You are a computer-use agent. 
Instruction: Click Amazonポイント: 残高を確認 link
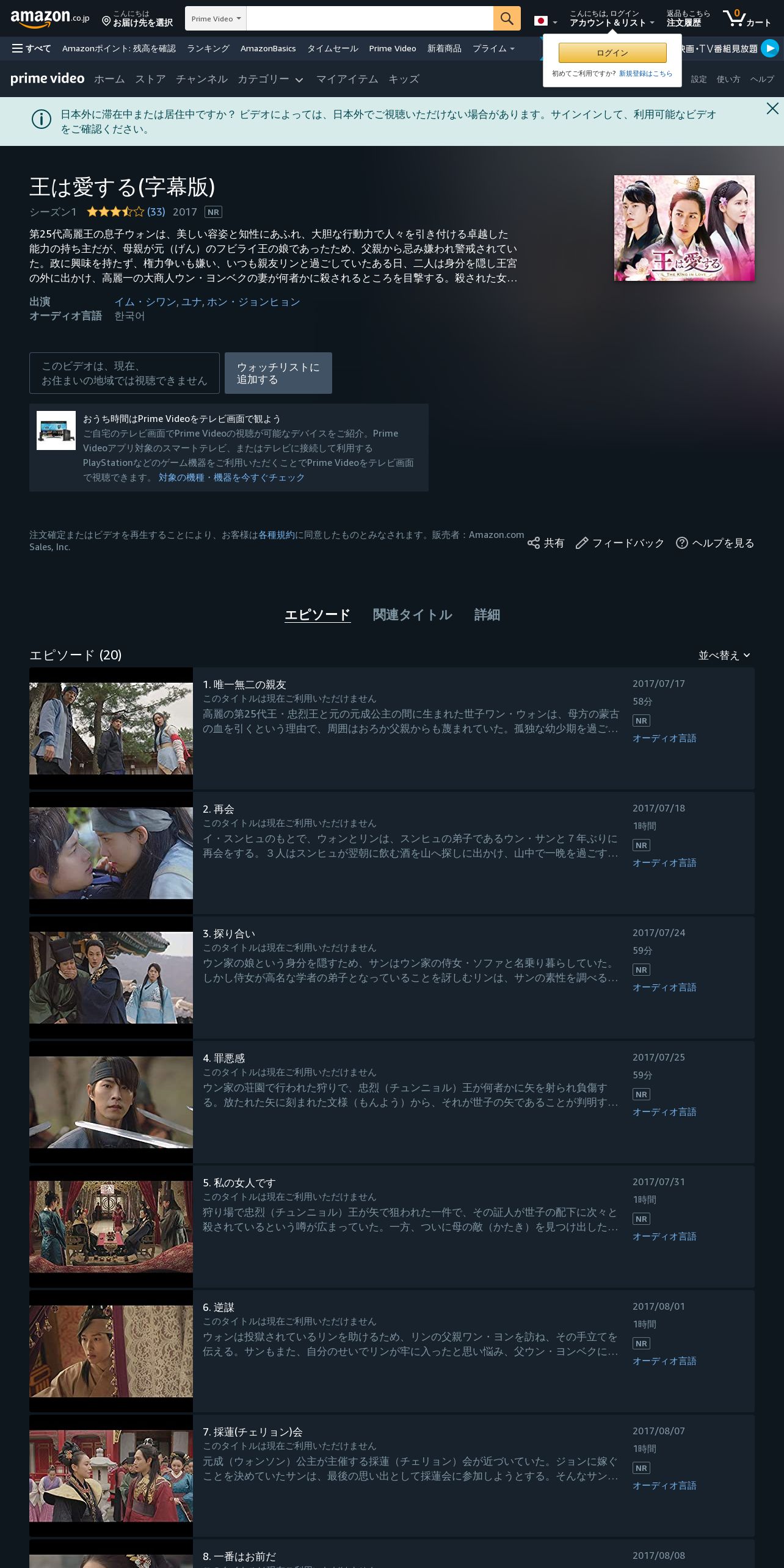[x=119, y=48]
